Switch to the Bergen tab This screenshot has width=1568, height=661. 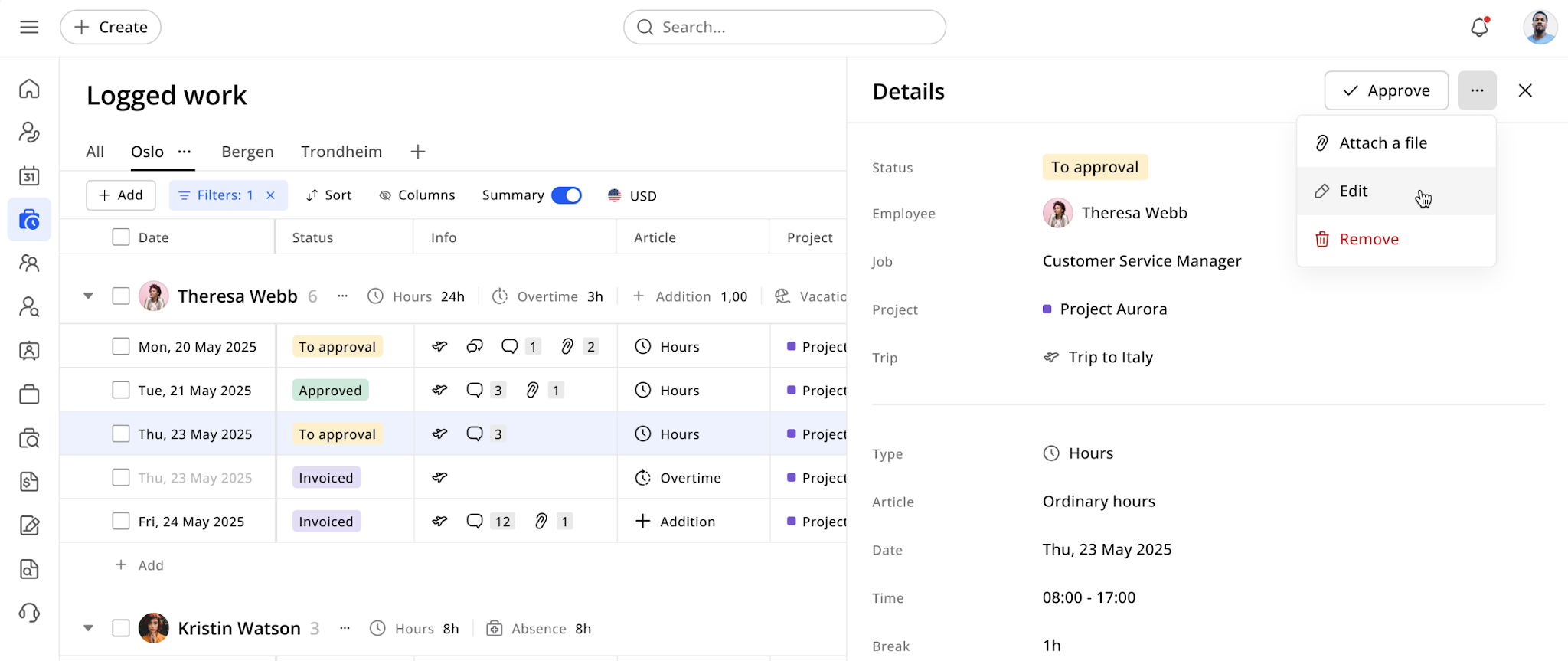[247, 152]
